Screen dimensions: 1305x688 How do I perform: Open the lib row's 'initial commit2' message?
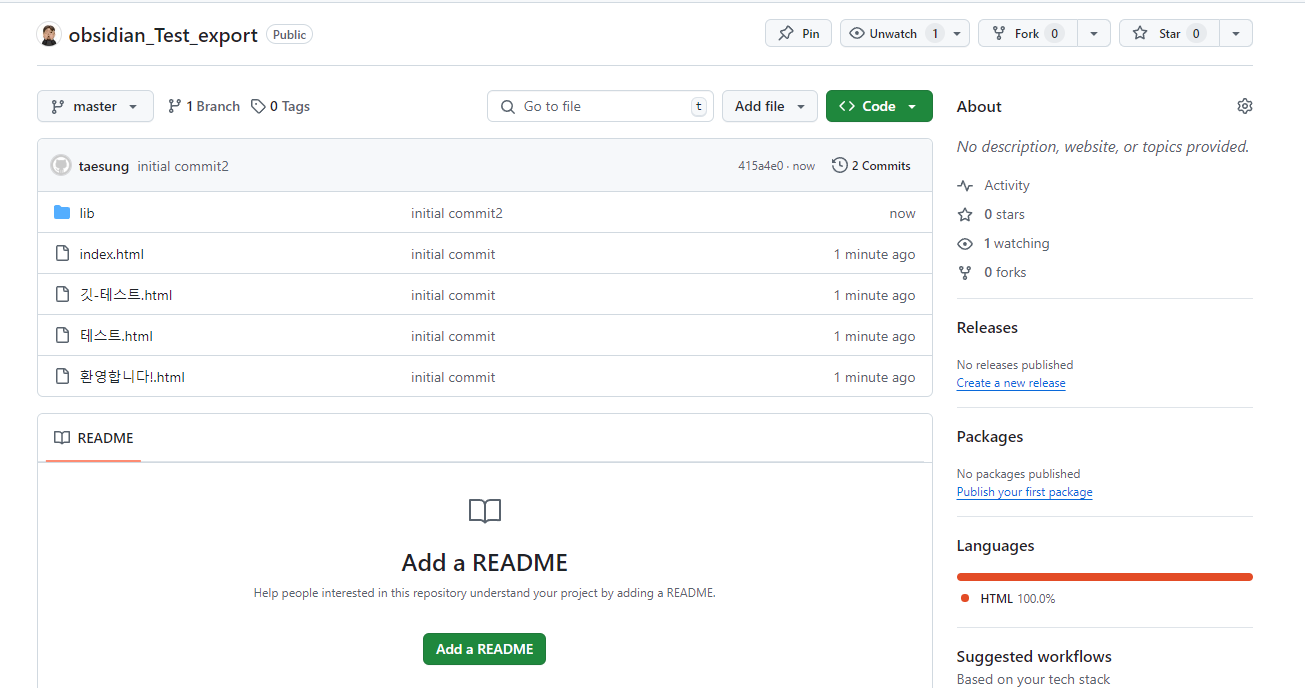[457, 213]
